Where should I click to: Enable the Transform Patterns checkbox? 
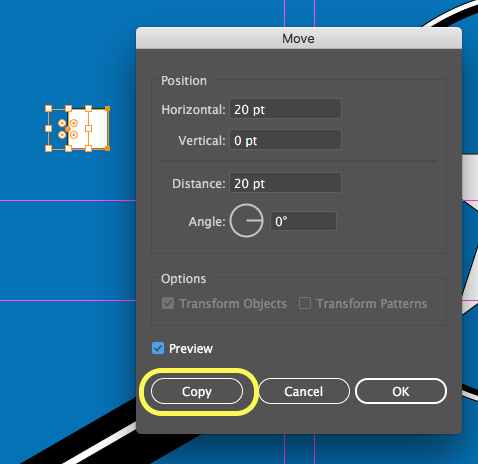pos(305,303)
